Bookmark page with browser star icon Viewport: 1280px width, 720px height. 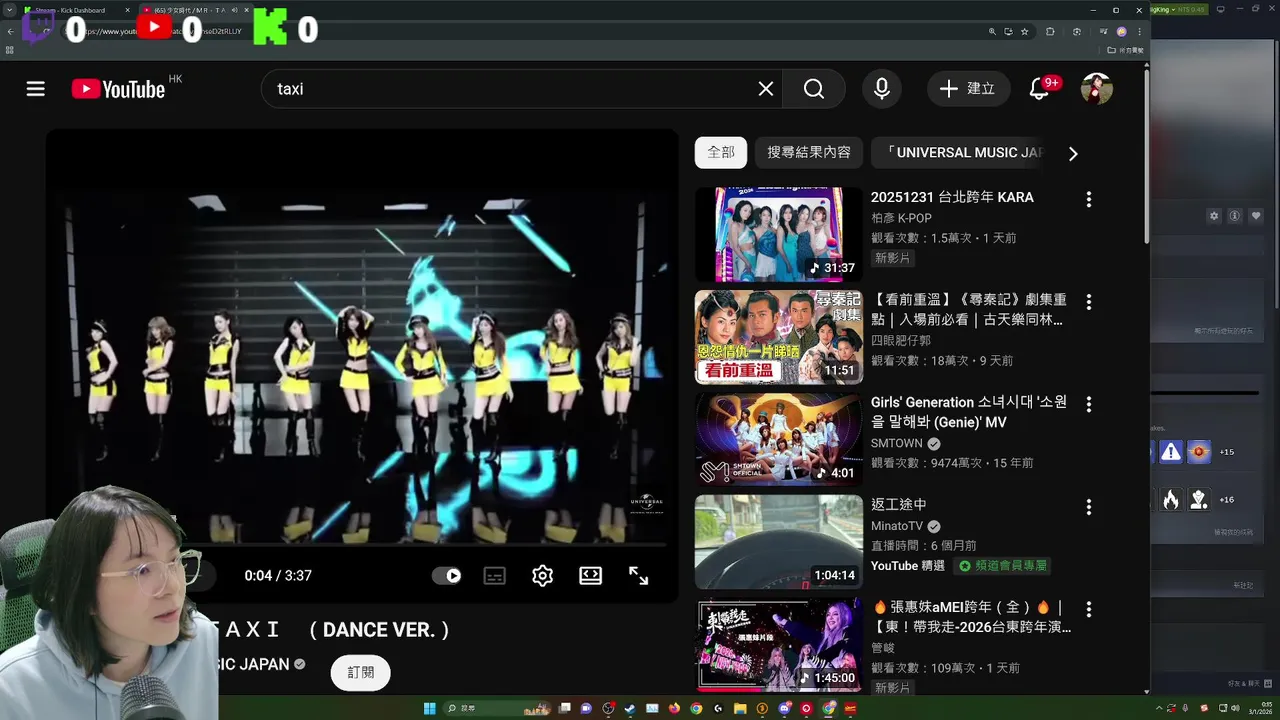click(1024, 31)
